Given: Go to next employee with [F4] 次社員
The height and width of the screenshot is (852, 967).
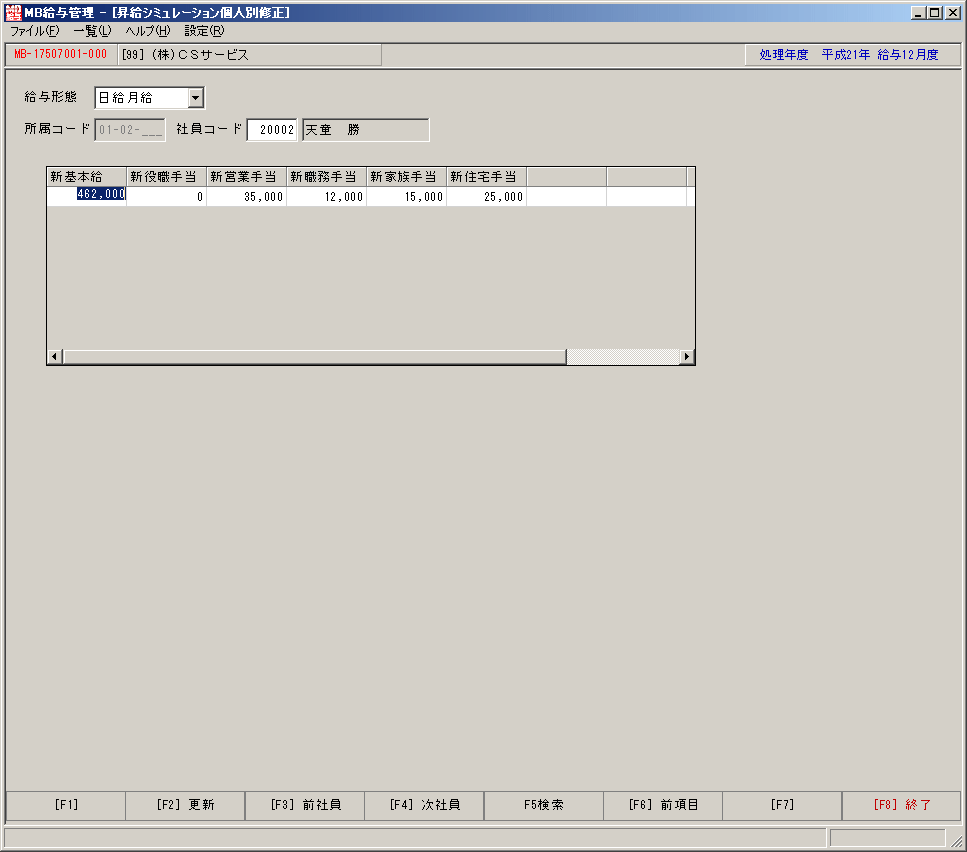Looking at the screenshot, I should pyautogui.click(x=424, y=805).
